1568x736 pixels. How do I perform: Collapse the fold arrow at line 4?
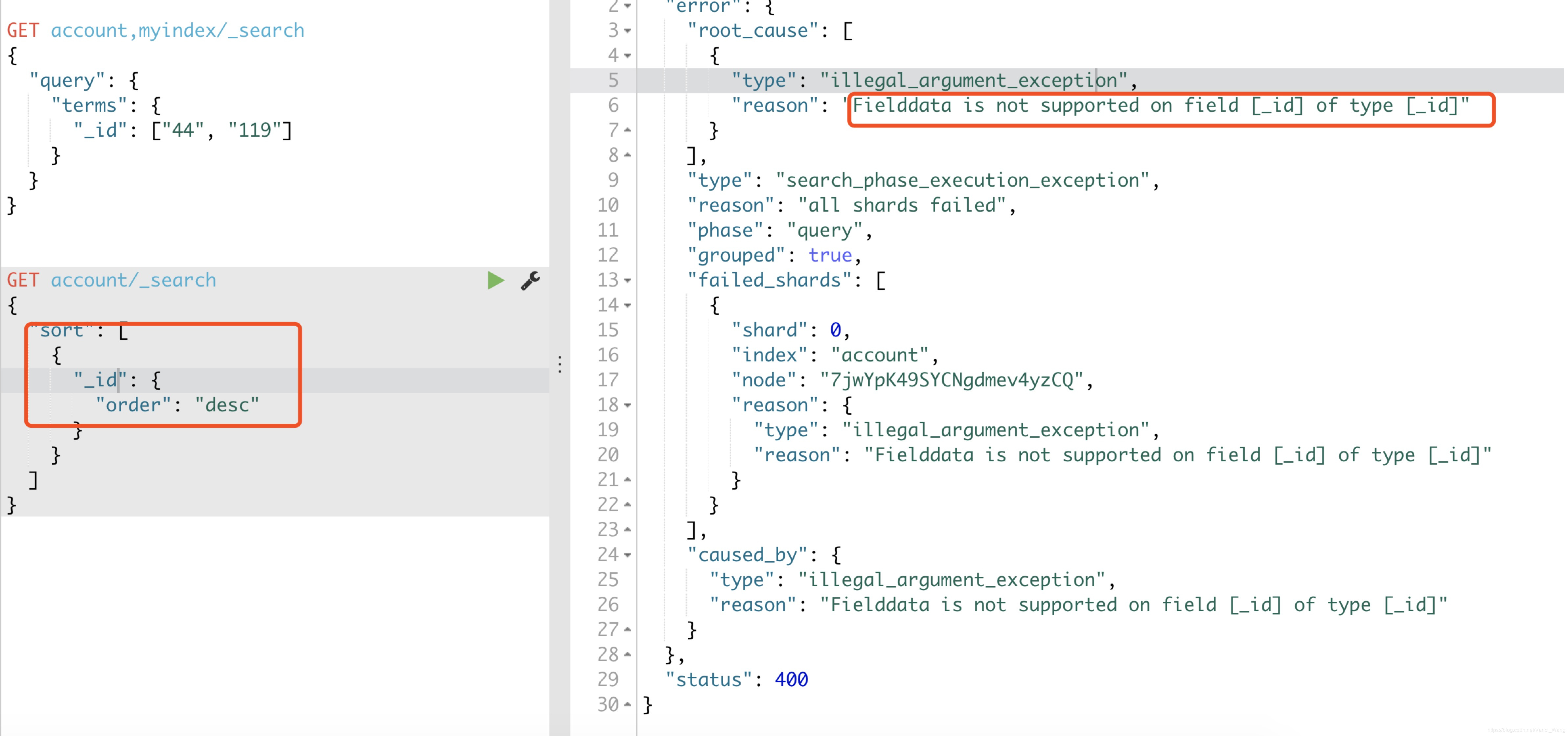pyautogui.click(x=628, y=56)
